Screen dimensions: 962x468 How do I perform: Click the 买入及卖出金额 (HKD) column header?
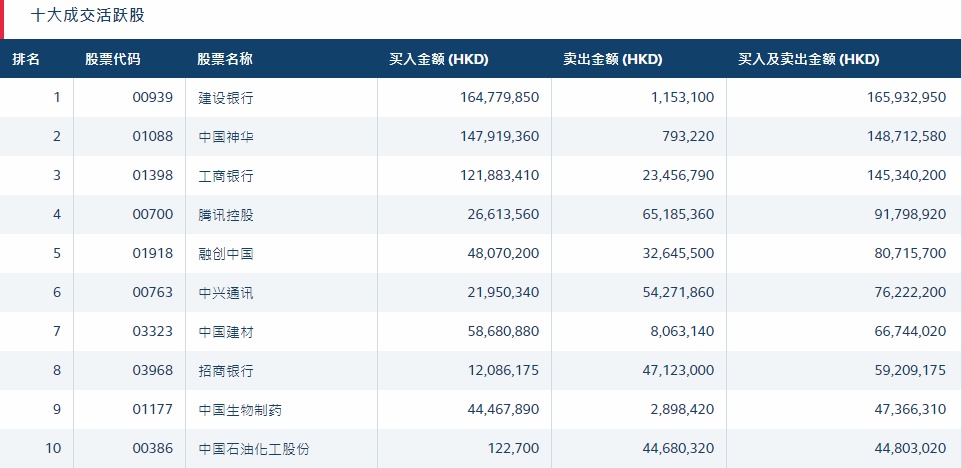[x=809, y=59]
